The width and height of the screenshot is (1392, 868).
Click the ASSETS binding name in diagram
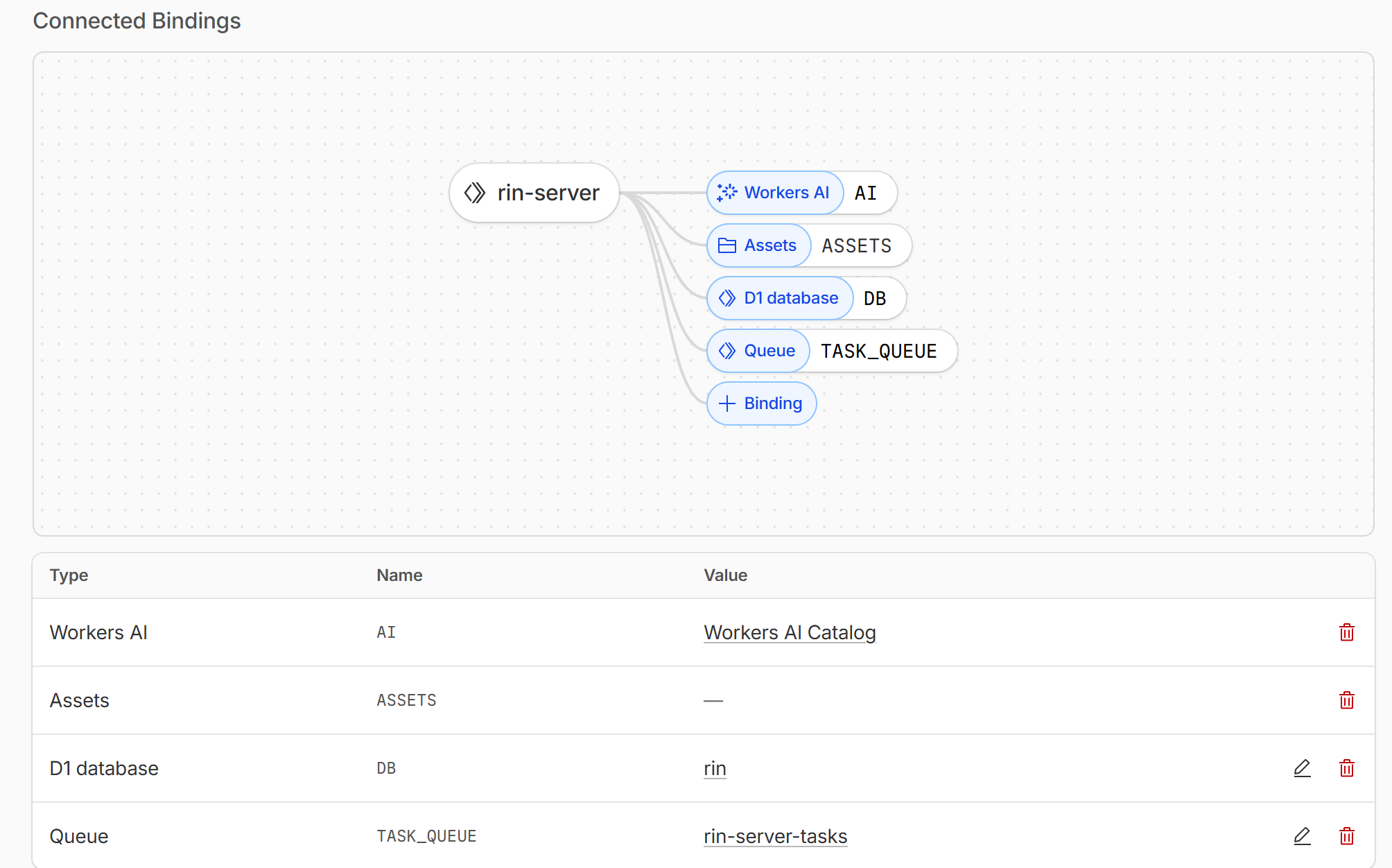857,245
